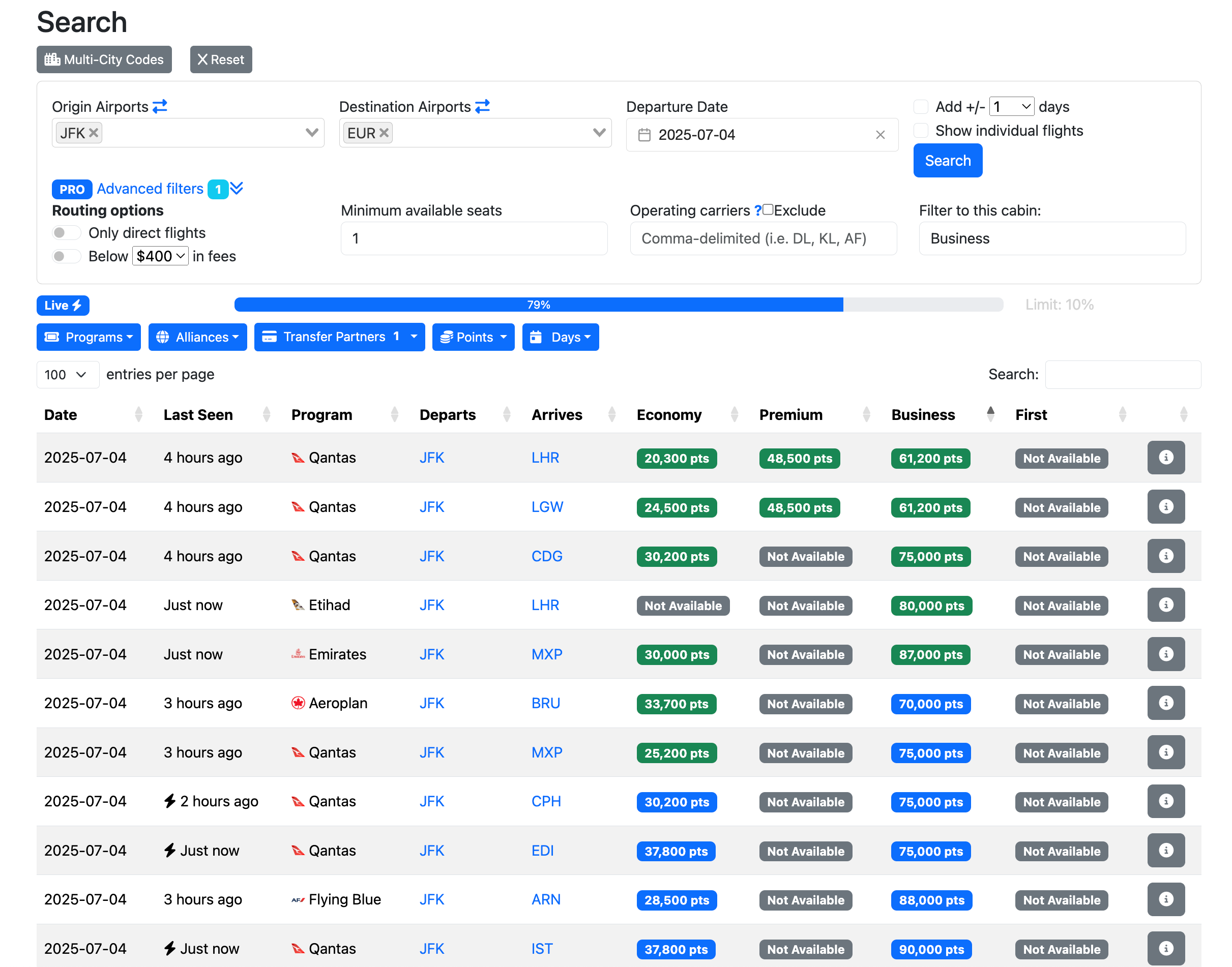Click the 61,200 pts Business badge for LHR
This screenshot has height=967, width=1232.
931,459
